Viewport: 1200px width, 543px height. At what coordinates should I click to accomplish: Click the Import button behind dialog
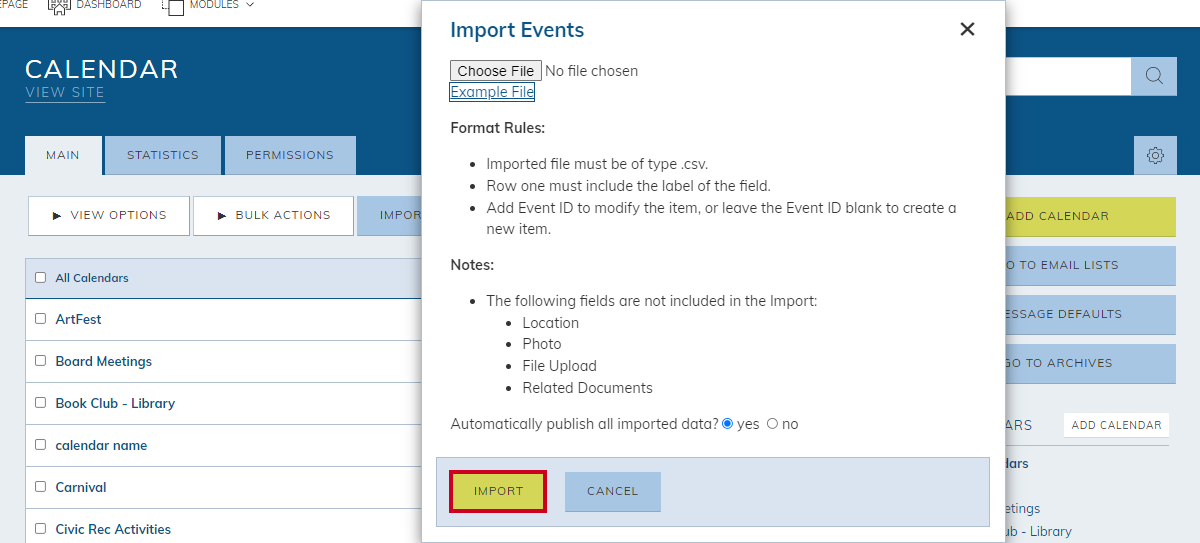pos(389,215)
